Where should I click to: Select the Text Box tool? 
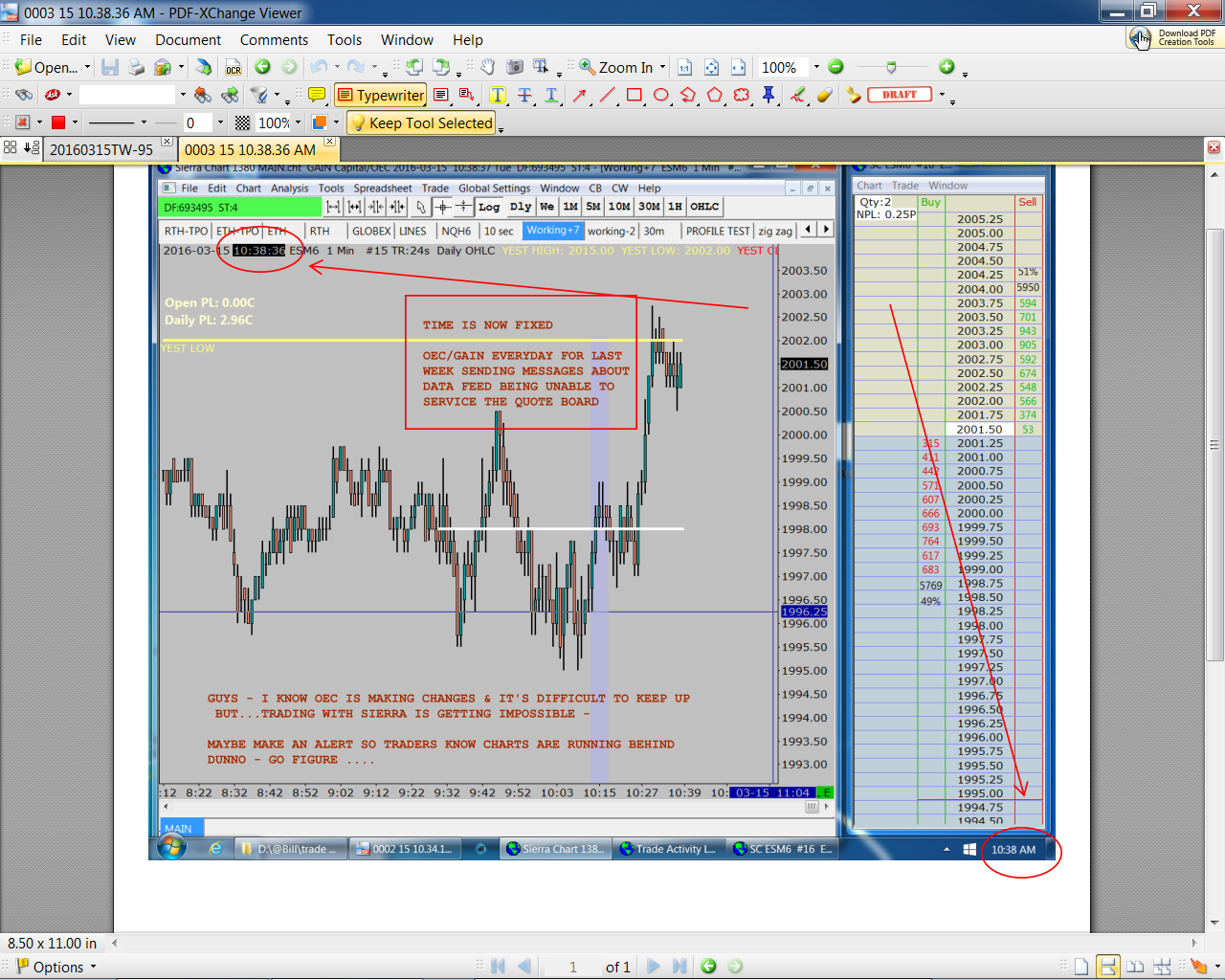pyautogui.click(x=441, y=95)
